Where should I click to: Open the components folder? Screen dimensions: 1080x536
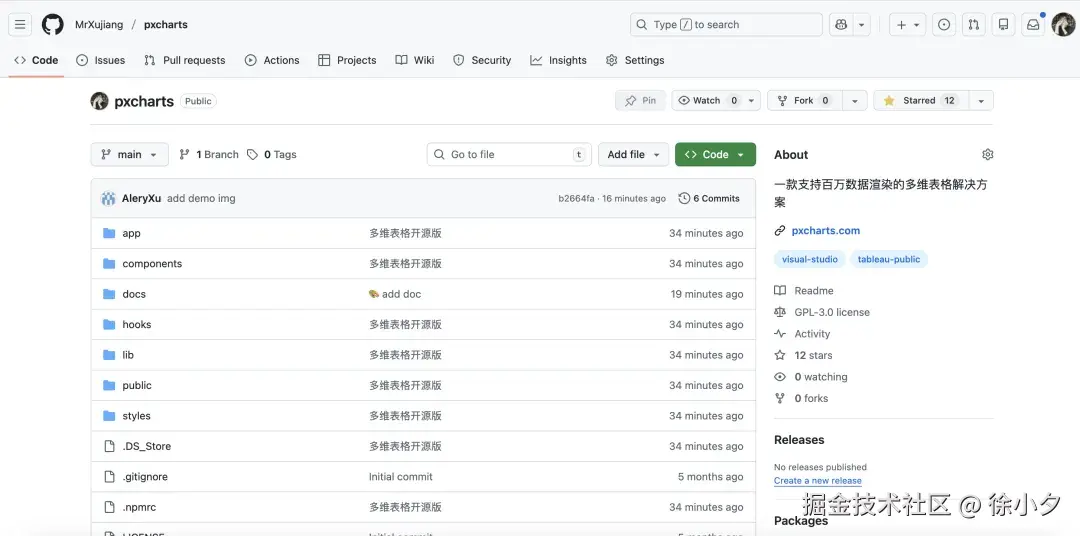coord(152,264)
